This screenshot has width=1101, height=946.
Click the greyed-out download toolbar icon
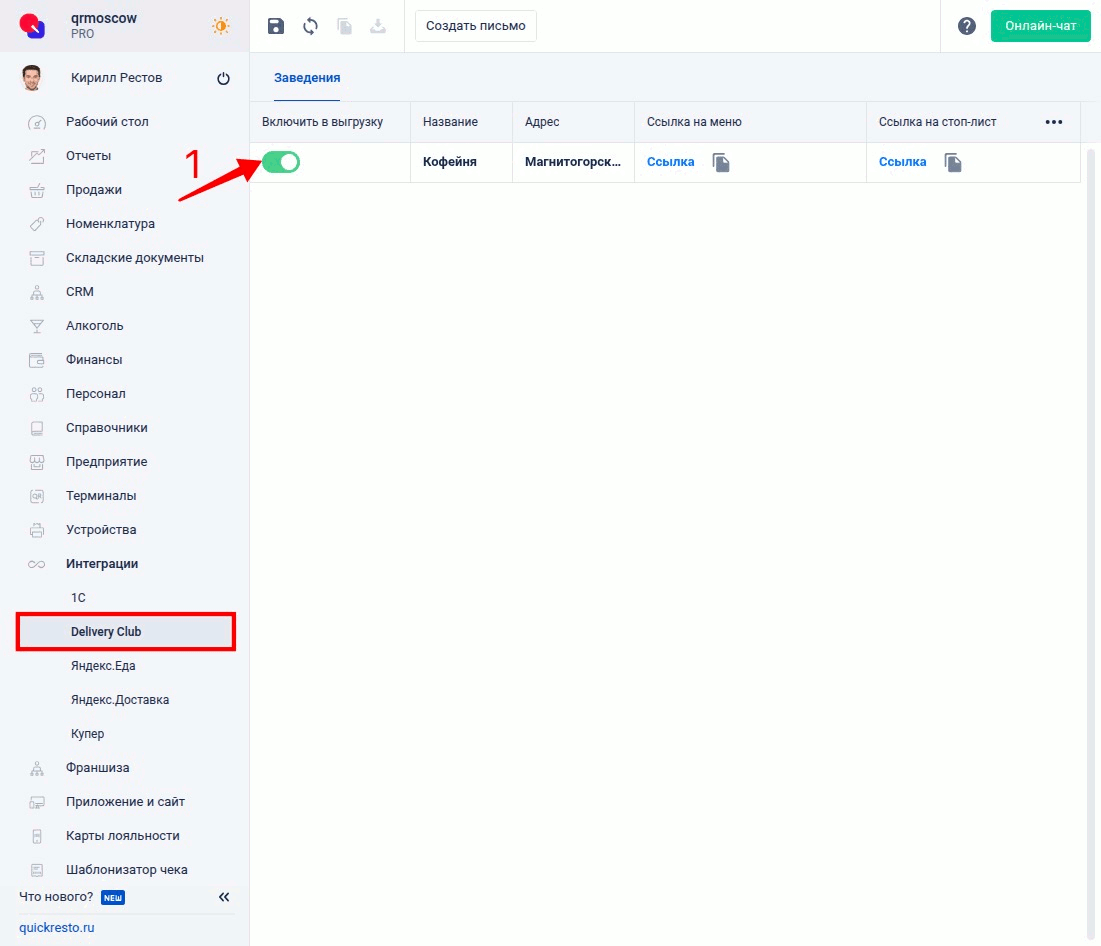point(378,26)
